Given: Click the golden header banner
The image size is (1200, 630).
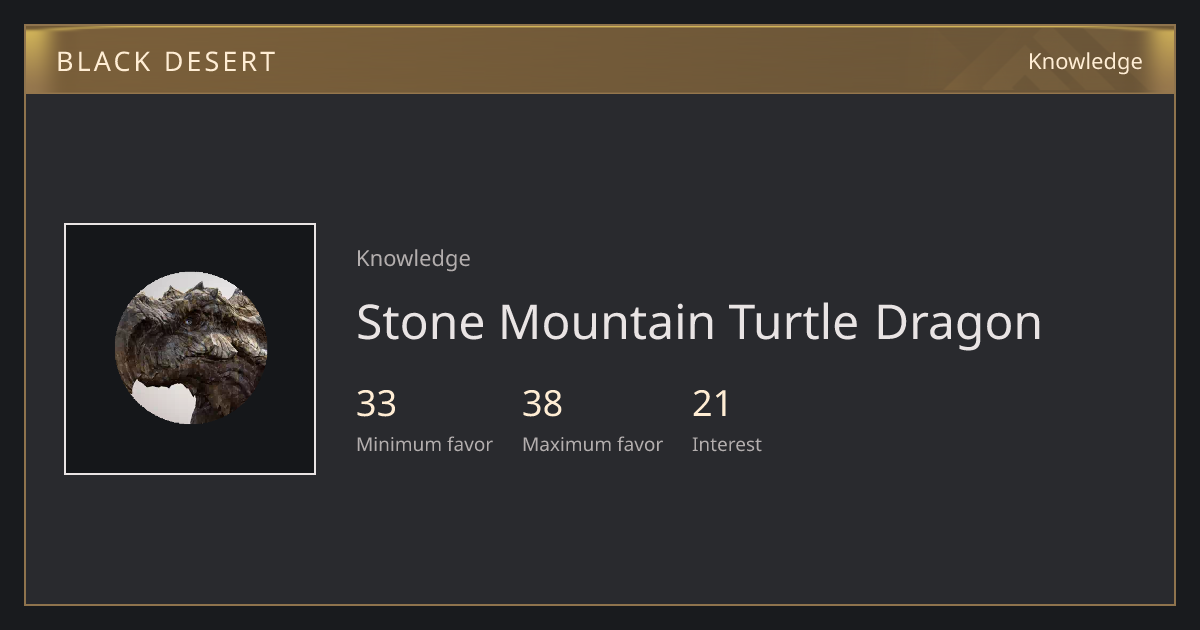Looking at the screenshot, I should (x=600, y=60).
